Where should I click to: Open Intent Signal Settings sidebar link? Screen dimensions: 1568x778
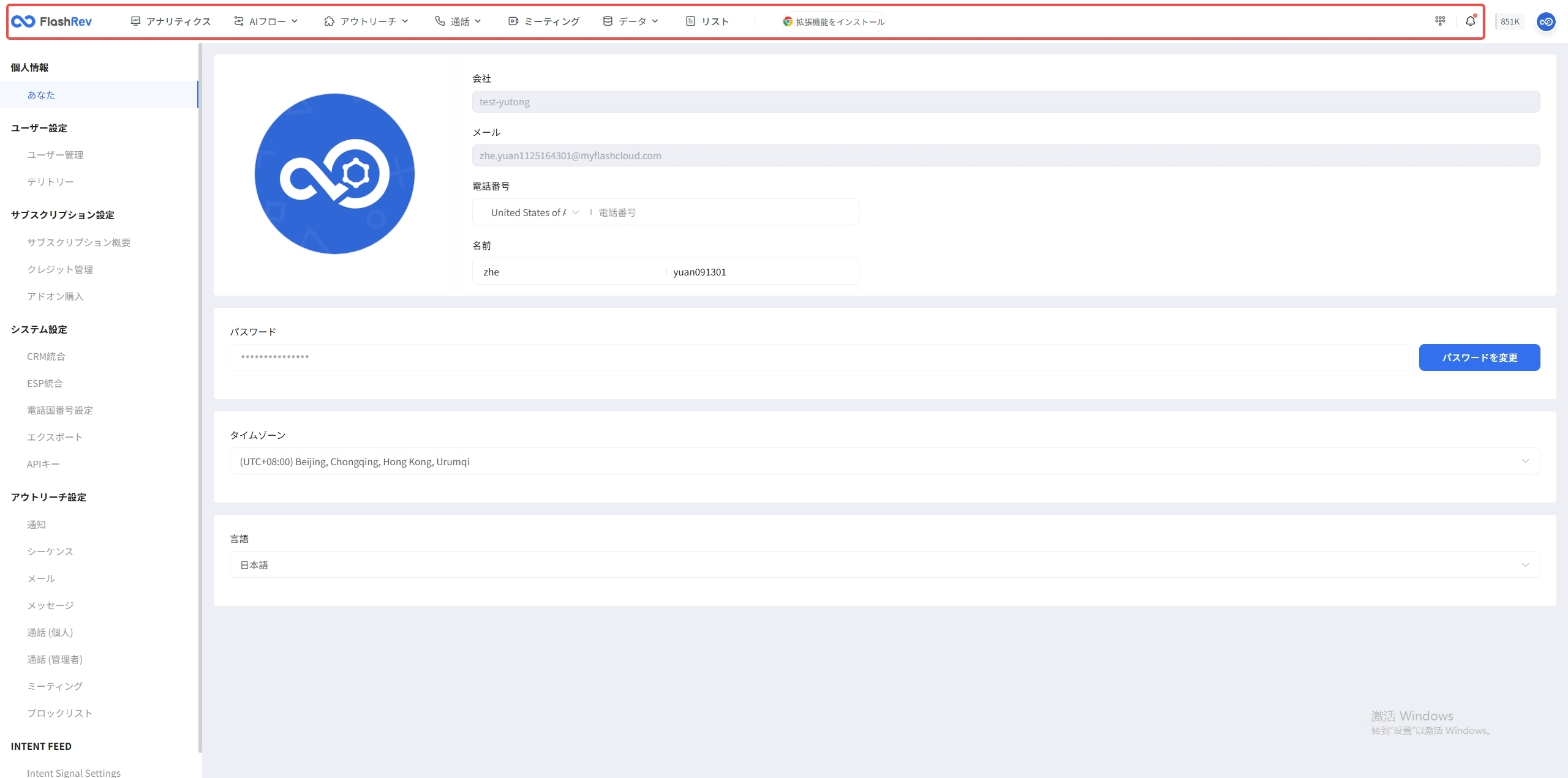coord(73,772)
